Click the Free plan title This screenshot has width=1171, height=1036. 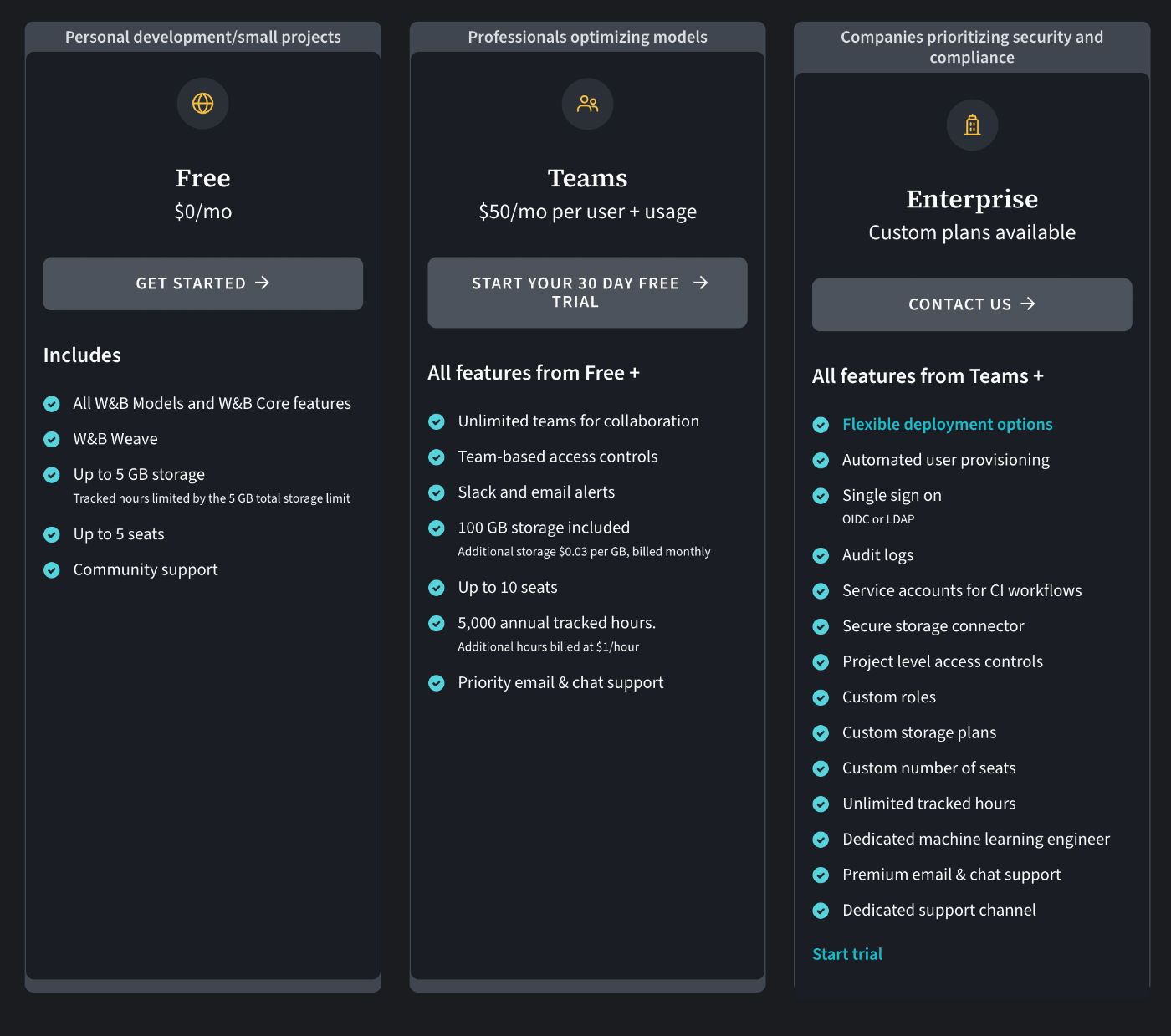click(x=203, y=178)
